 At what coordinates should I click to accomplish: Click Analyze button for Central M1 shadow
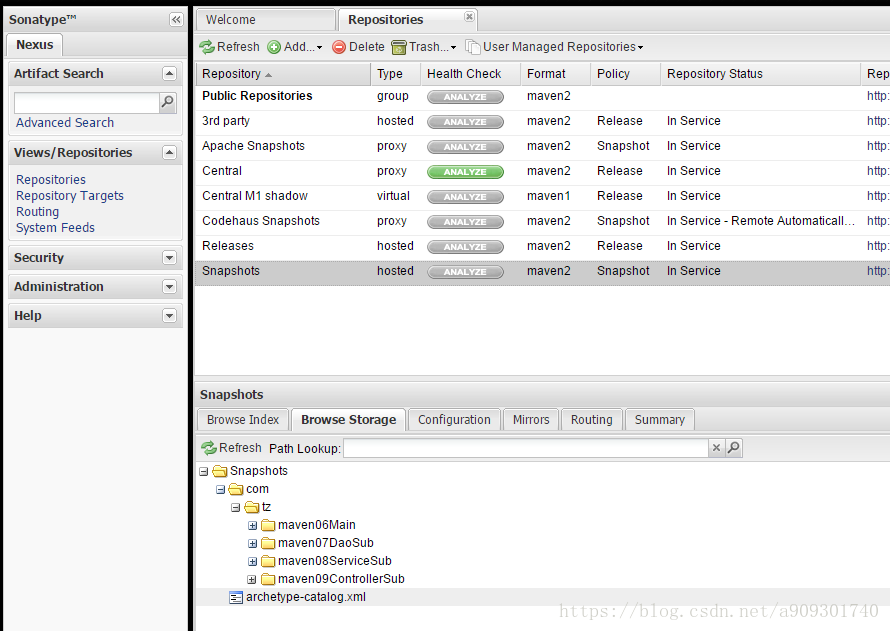465,197
